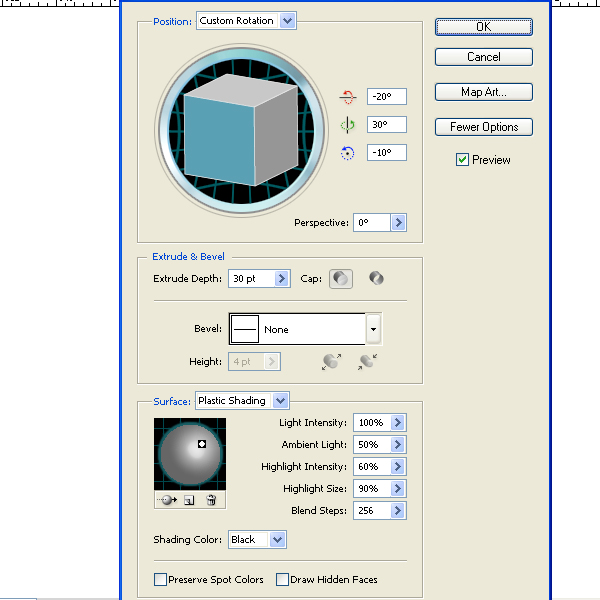
Task: Open Perspective slider arrow
Action: 398,222
